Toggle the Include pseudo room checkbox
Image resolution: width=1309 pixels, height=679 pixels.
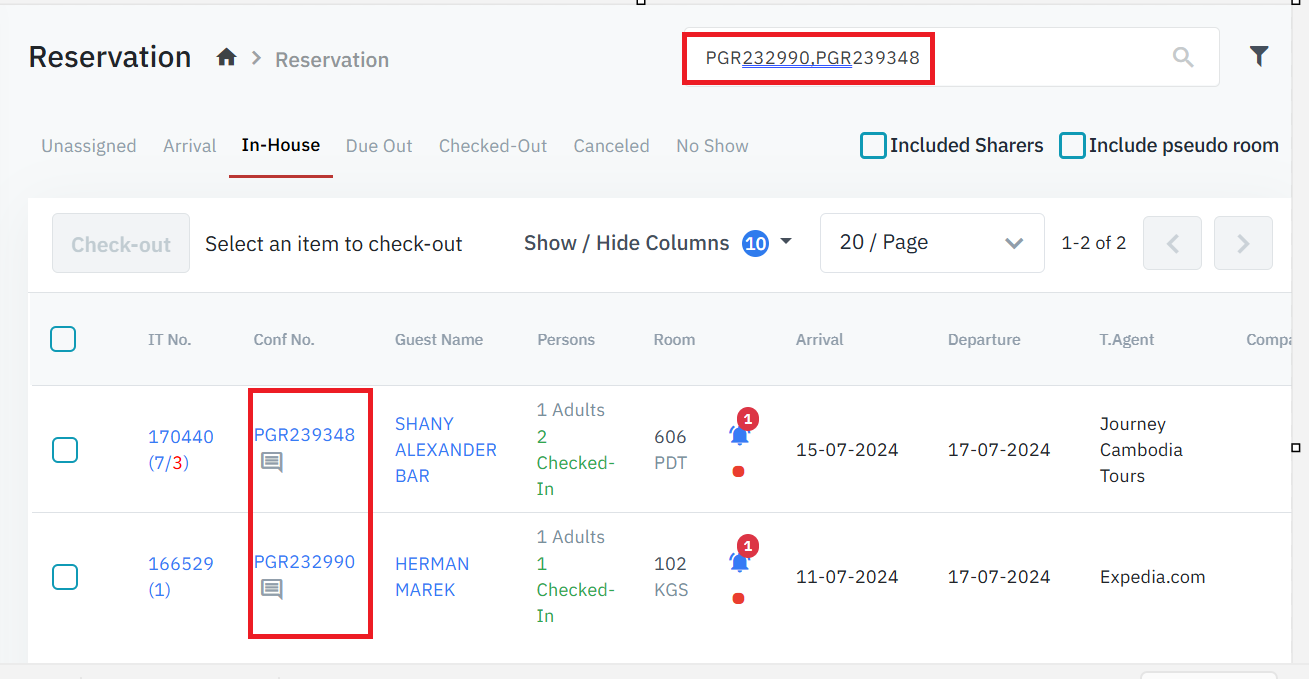[1072, 146]
